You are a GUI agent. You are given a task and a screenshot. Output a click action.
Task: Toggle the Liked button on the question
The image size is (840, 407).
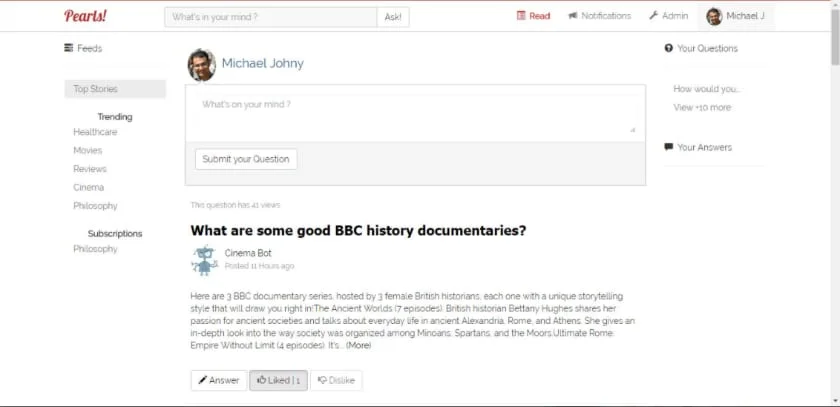(279, 380)
